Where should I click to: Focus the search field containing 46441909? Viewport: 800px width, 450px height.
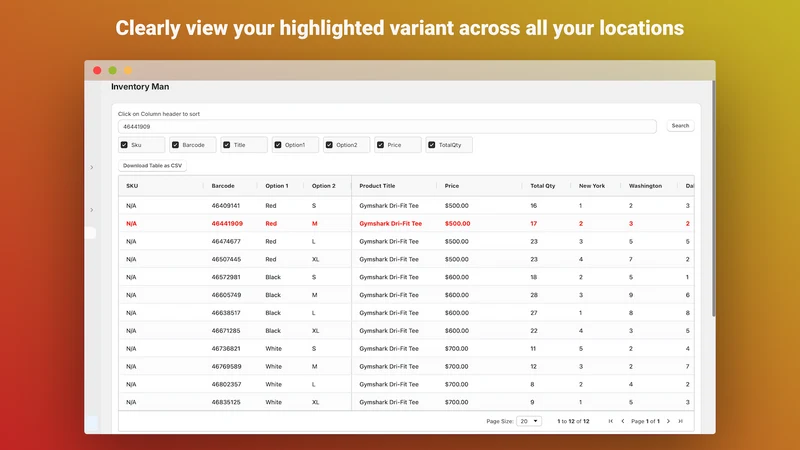(387, 127)
